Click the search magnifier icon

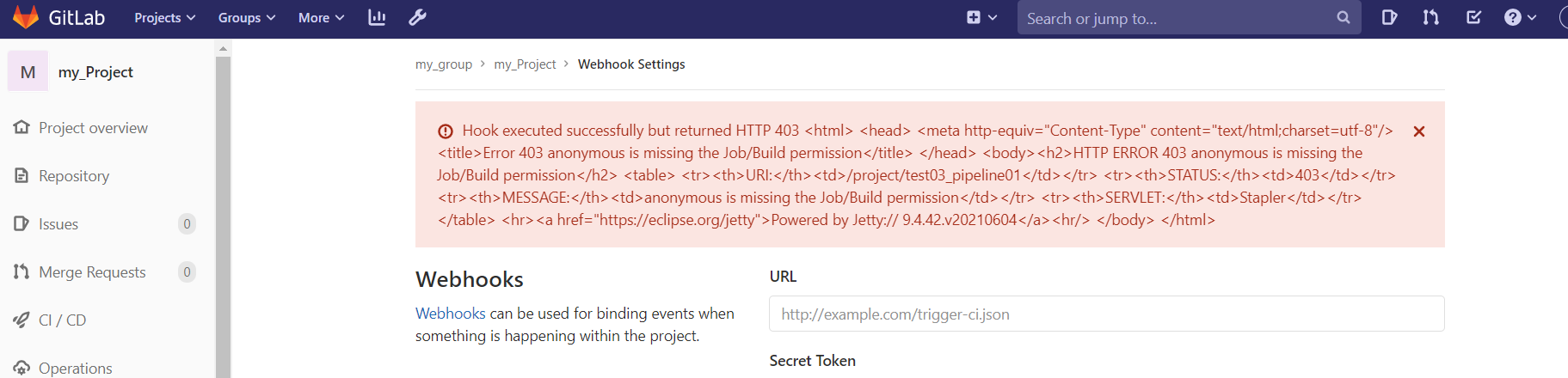point(1344,17)
